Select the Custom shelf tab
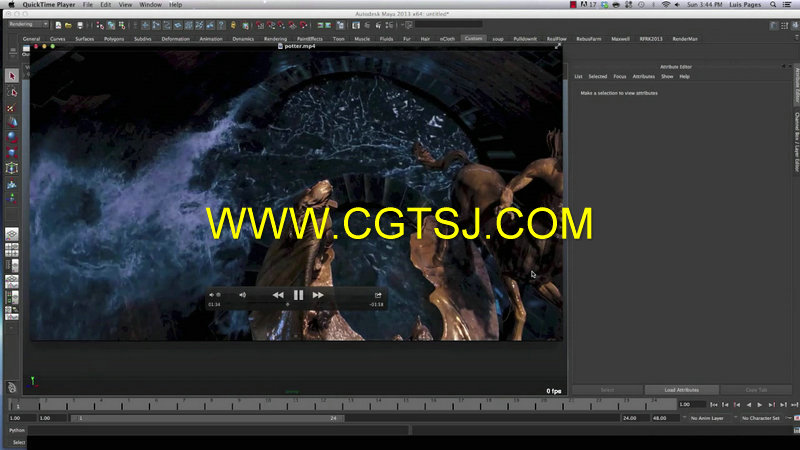The image size is (800, 450). [x=473, y=39]
